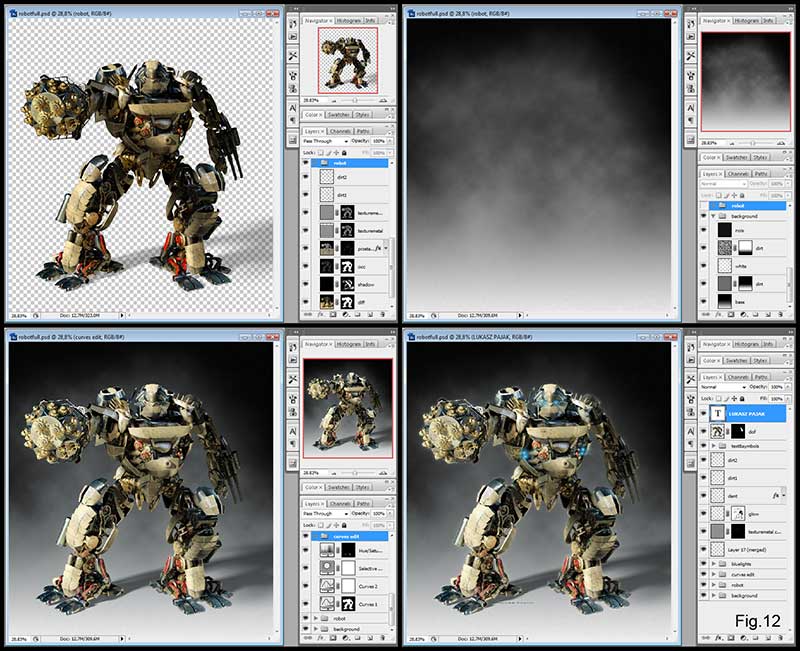
Task: Click Navigator zoom slider in curves edit window
Action: [355, 473]
